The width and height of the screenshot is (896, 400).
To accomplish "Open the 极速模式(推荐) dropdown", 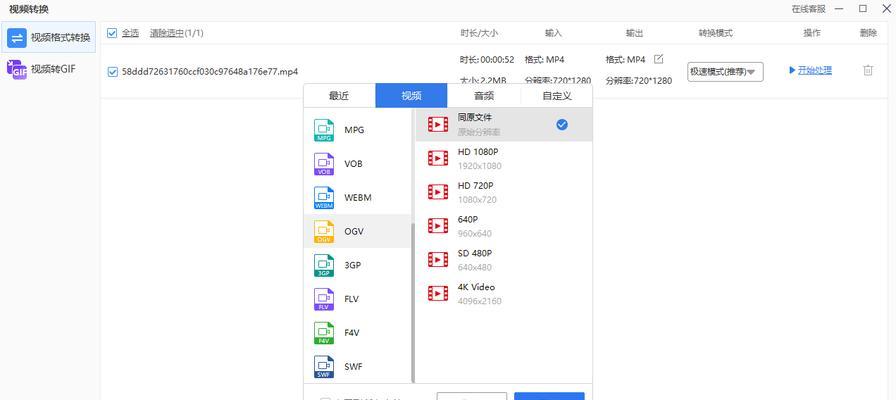I will click(x=725, y=71).
